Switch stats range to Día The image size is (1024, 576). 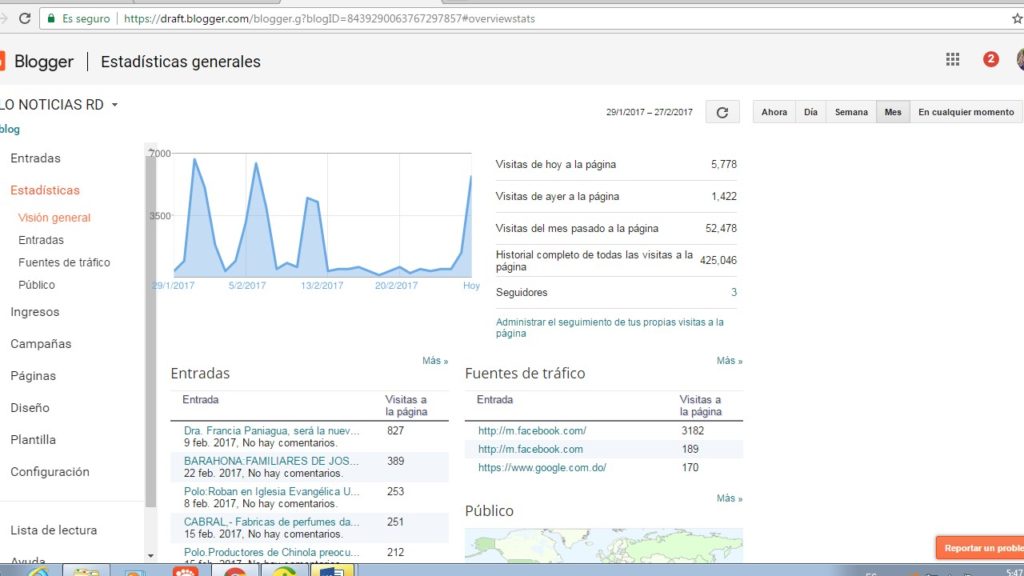pos(810,112)
